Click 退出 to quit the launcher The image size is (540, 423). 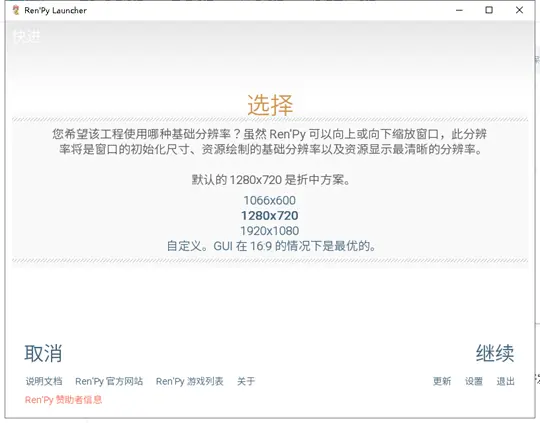point(506,381)
